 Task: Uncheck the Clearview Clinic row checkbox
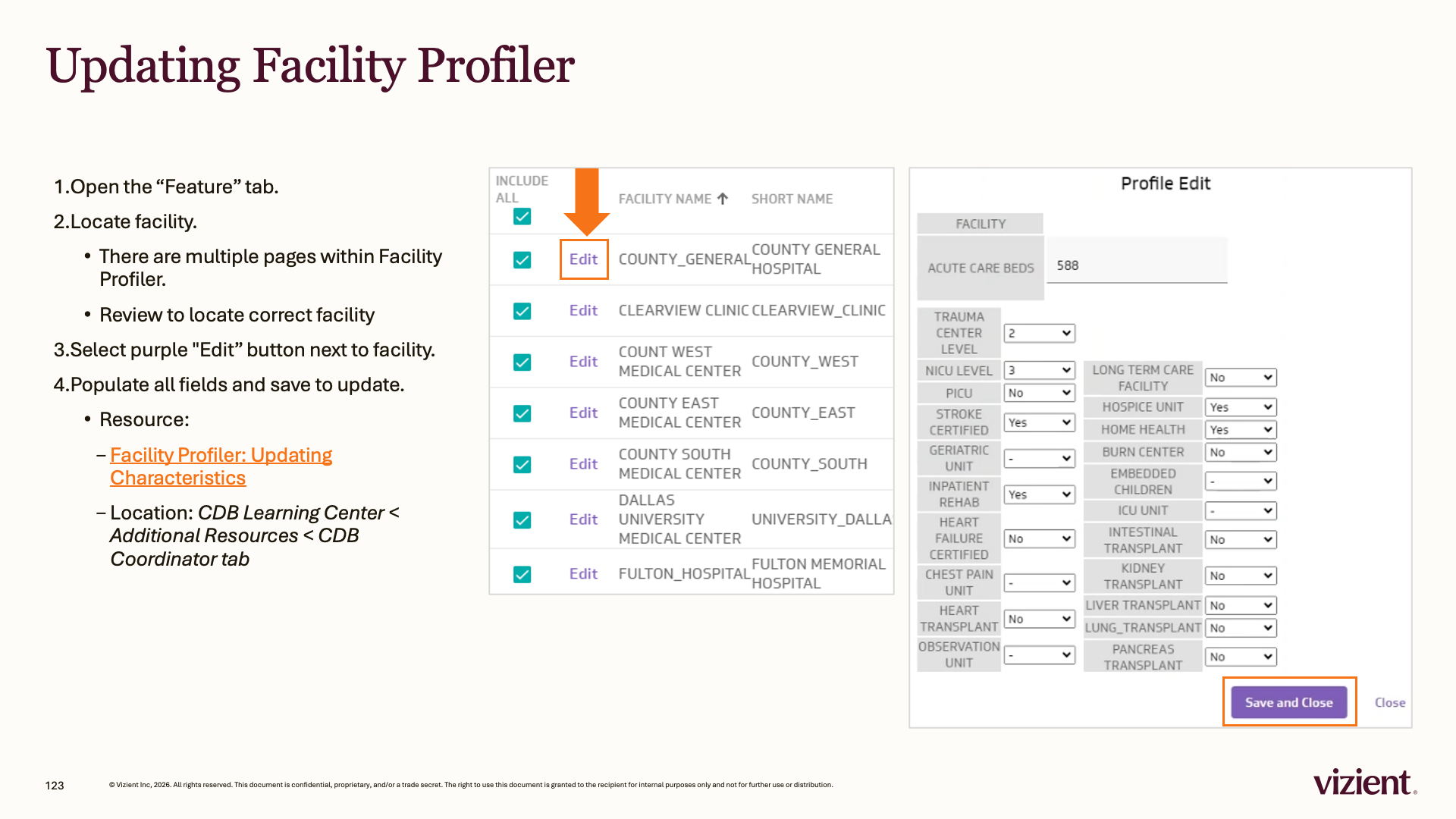pyautogui.click(x=522, y=311)
